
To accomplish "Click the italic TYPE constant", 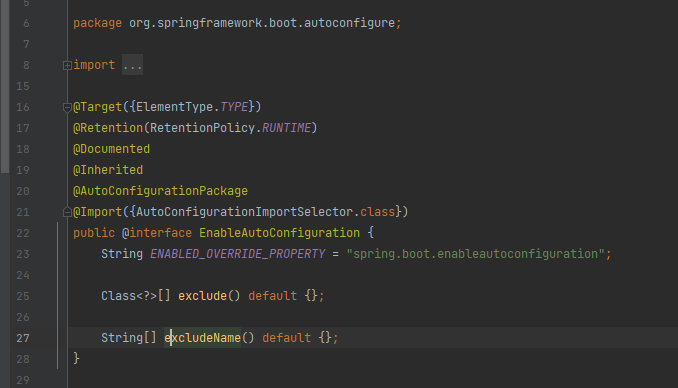I will point(234,107).
